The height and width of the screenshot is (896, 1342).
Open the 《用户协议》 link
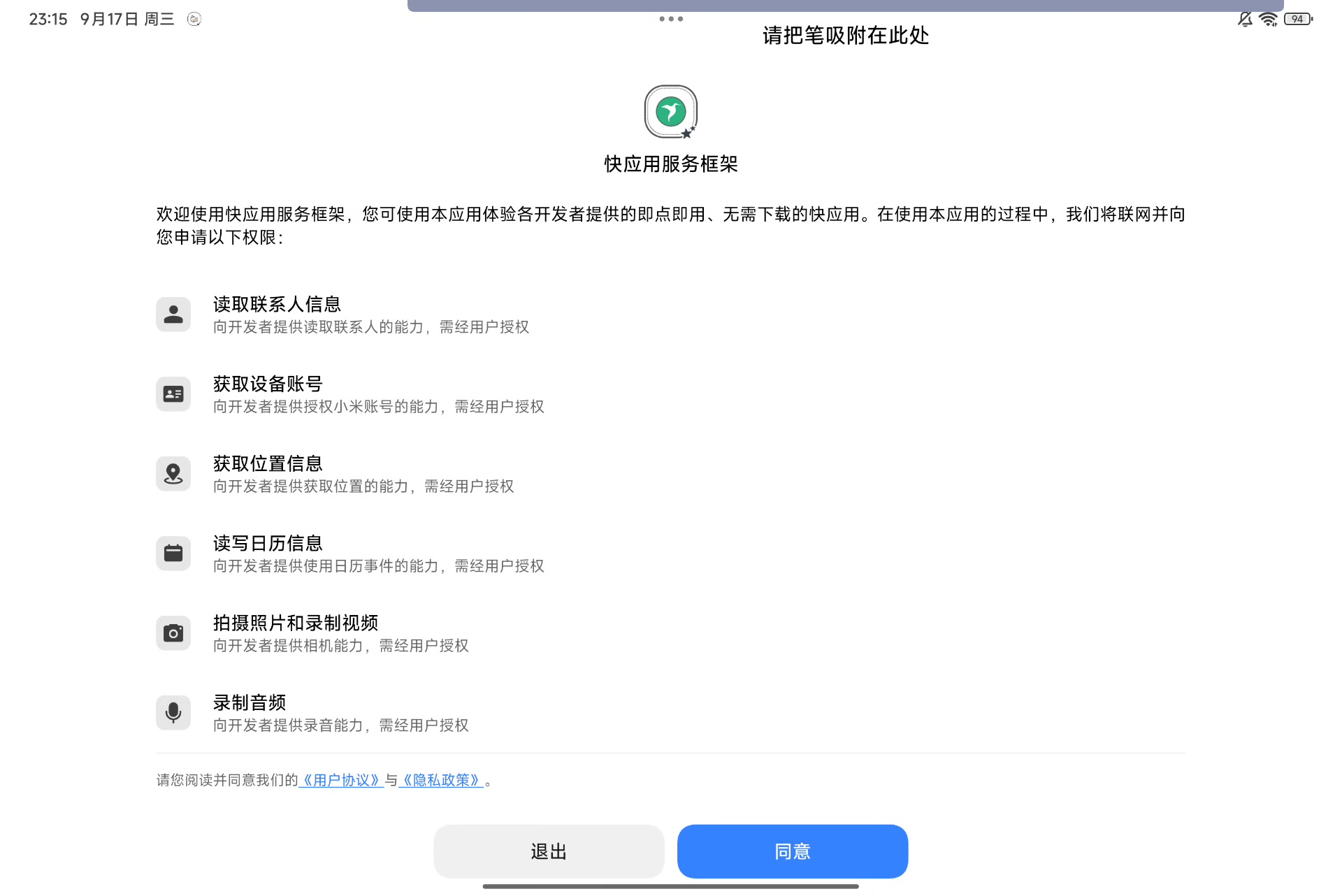tap(341, 780)
